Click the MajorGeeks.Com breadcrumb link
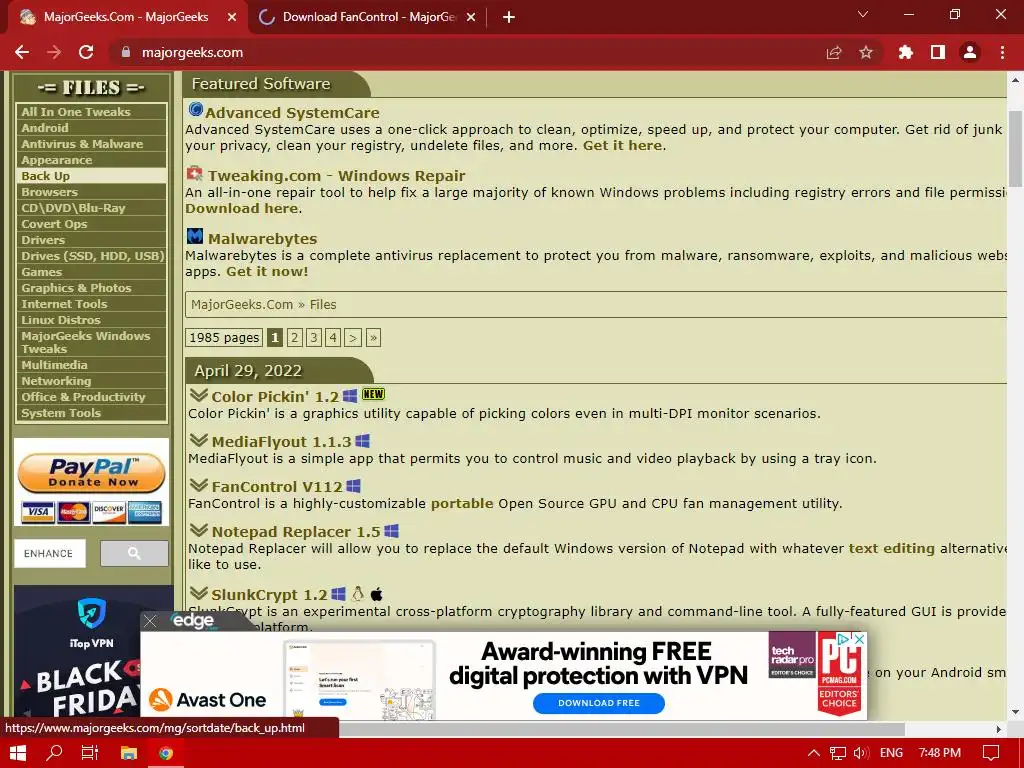This screenshot has height=768, width=1024. click(x=242, y=304)
